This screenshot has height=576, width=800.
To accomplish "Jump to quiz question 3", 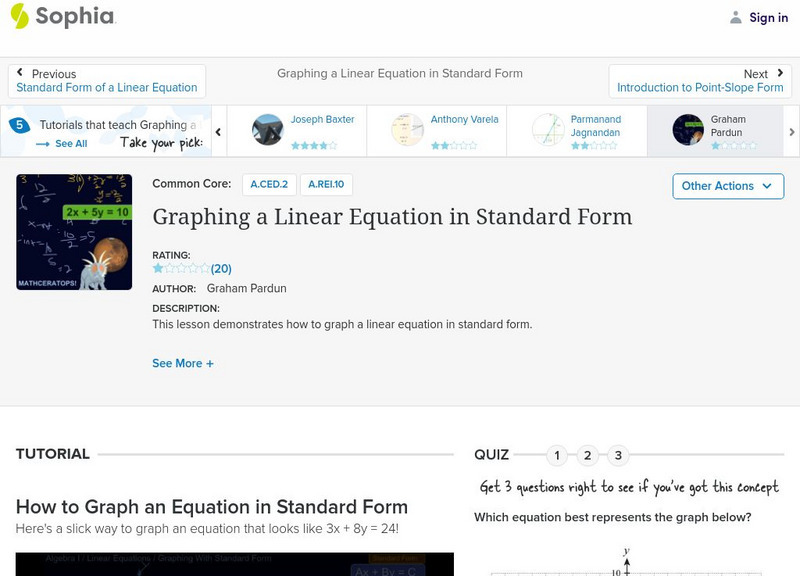I will click(619, 456).
